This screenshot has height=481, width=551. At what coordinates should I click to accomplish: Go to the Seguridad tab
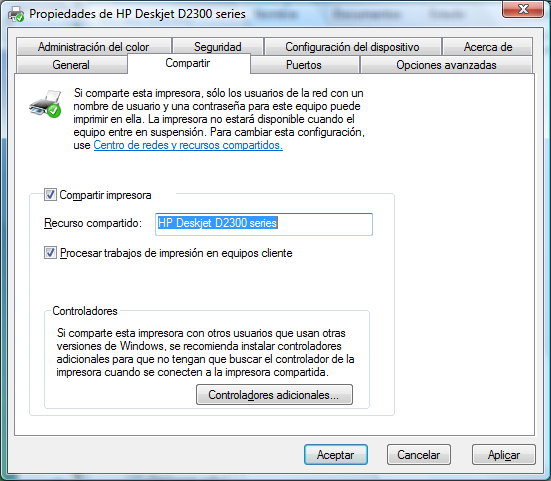coord(218,47)
